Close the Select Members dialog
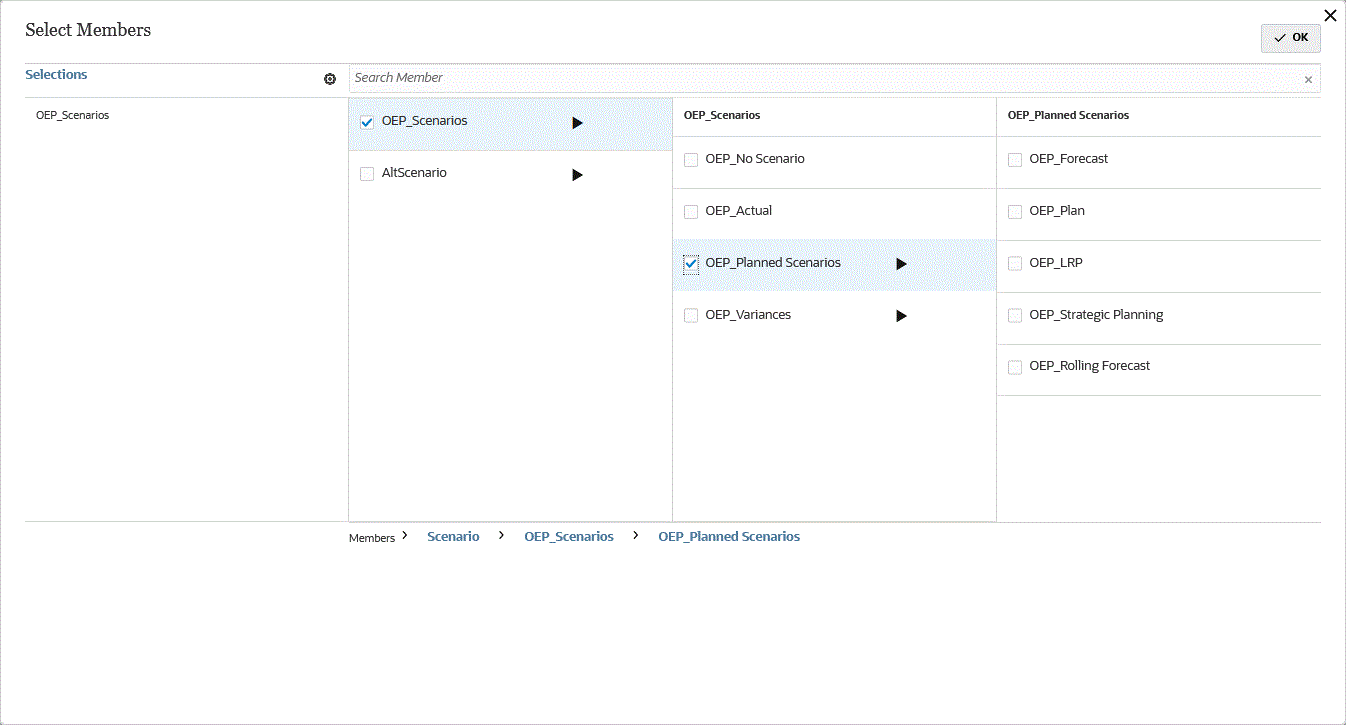 tap(1330, 15)
